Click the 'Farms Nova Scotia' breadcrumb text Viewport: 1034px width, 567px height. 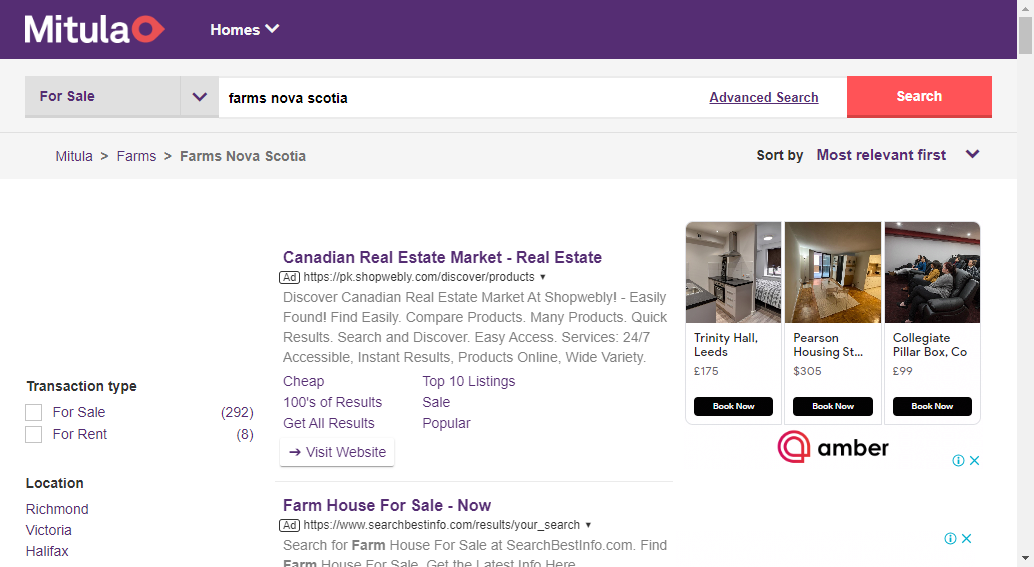[x=243, y=156]
